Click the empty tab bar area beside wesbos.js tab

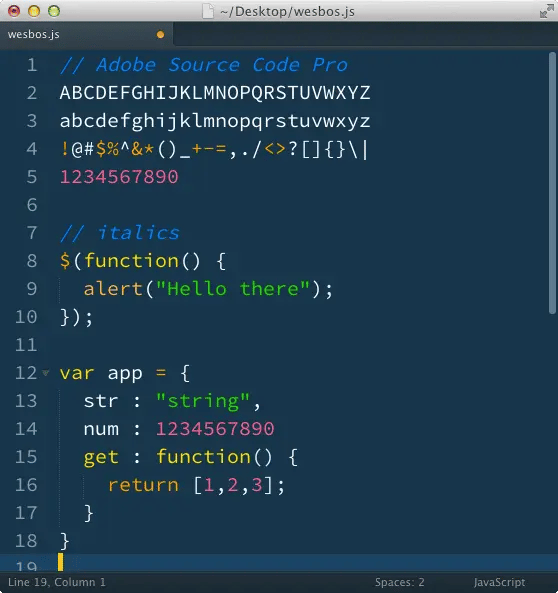[365, 34]
